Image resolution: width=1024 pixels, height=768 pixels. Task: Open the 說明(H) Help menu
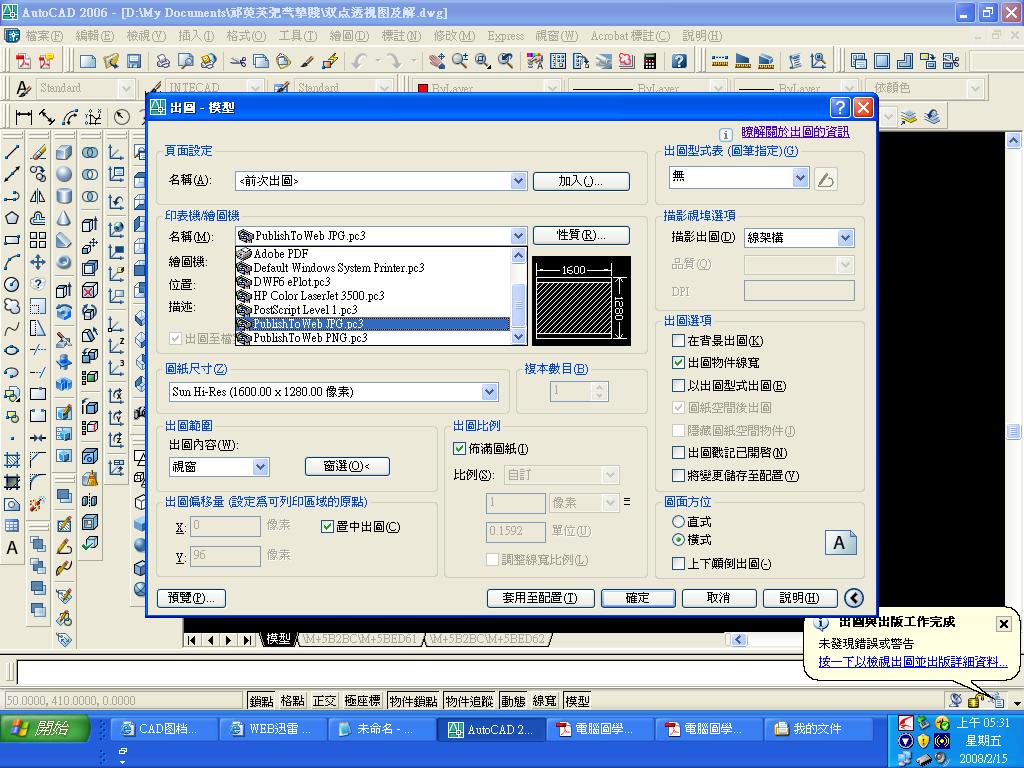(x=702, y=36)
